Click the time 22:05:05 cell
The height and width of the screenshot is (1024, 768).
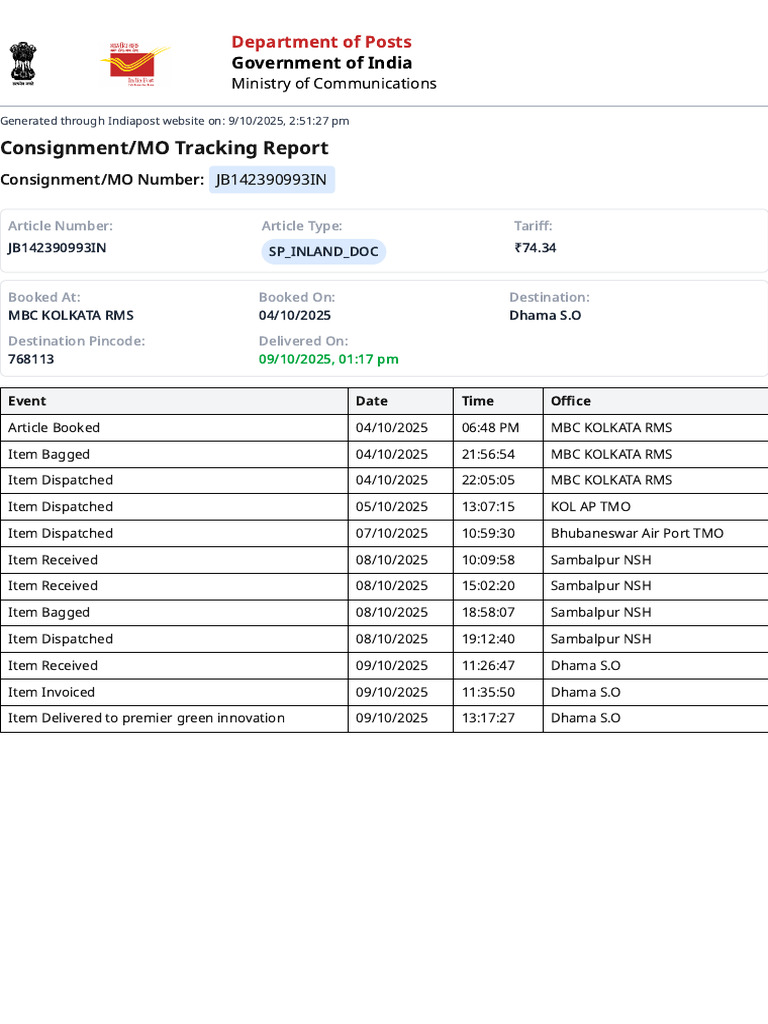click(498, 480)
